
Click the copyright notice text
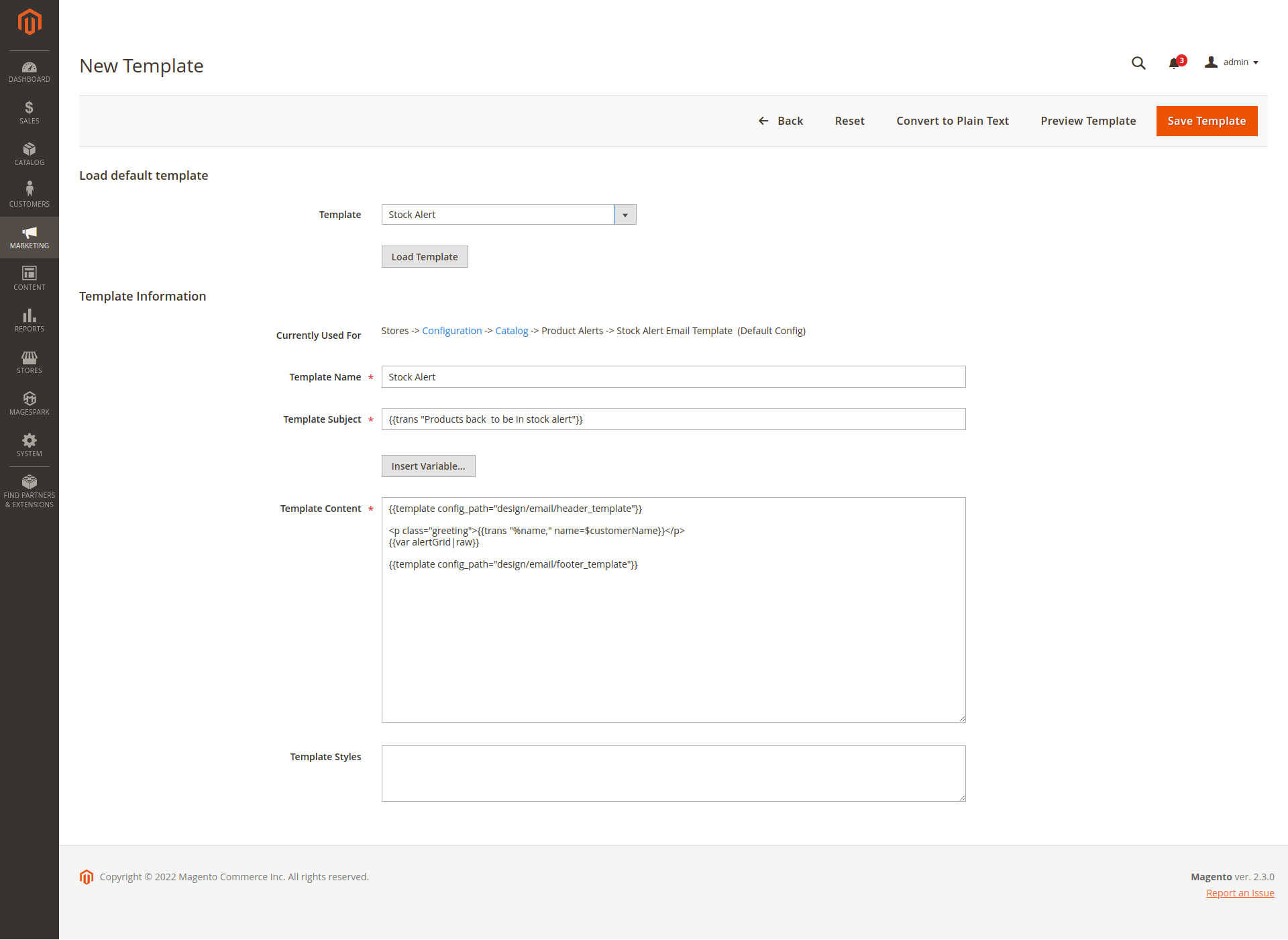click(x=234, y=877)
